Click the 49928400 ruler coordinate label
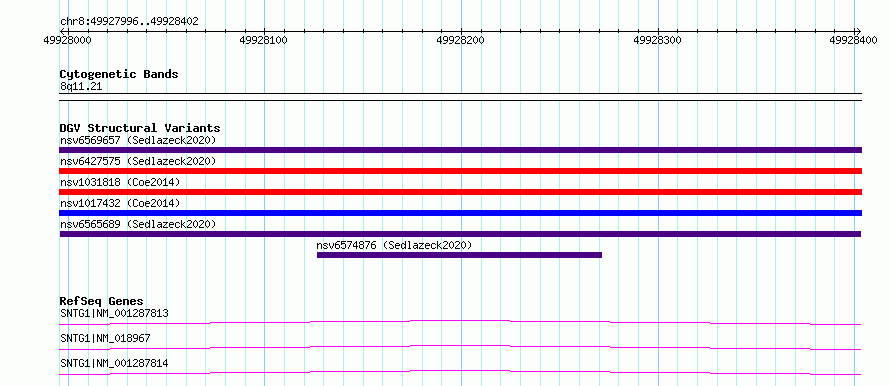This screenshot has width=890, height=386. tap(854, 40)
